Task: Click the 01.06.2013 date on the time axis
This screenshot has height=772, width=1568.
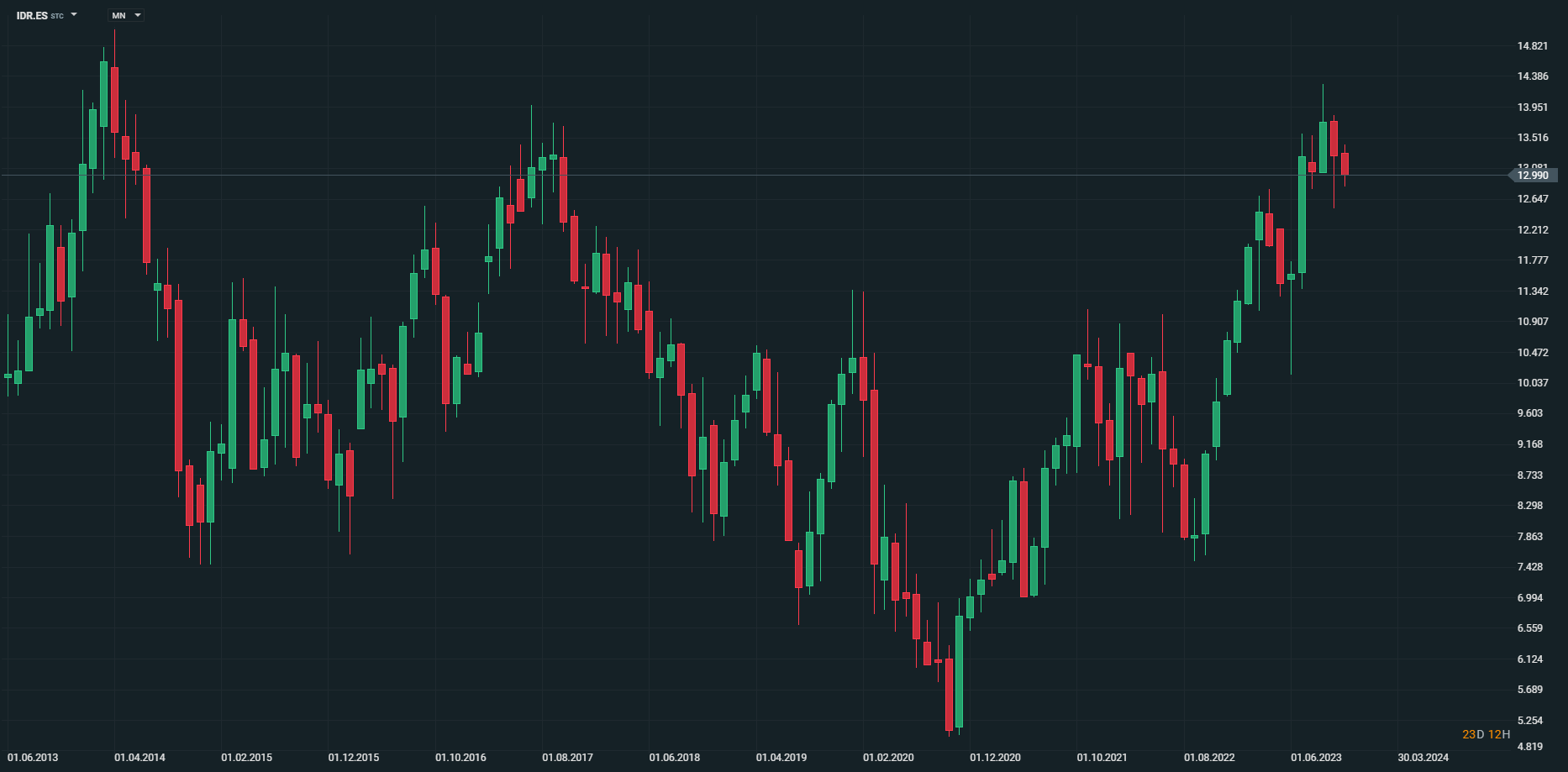Action: coord(34,758)
